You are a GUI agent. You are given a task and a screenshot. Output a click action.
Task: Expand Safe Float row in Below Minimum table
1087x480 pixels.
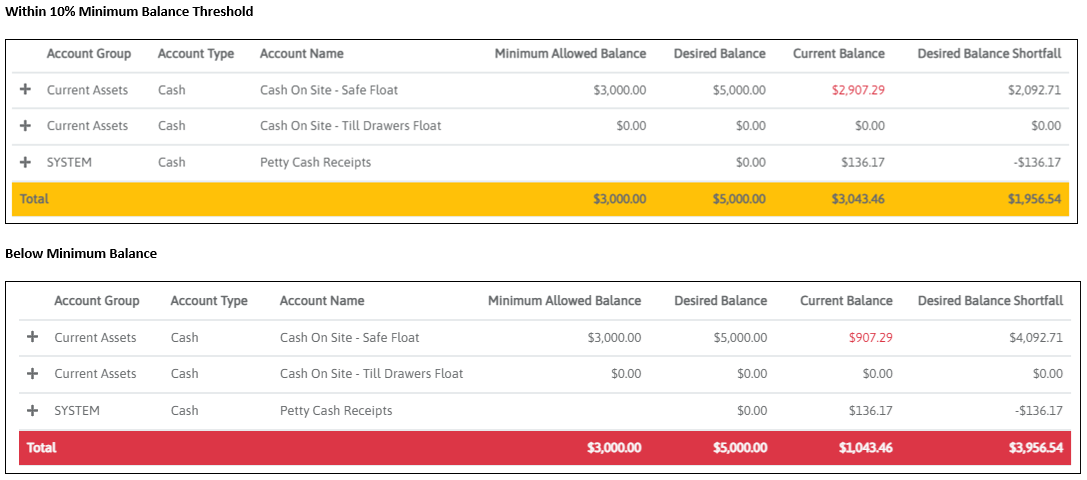click(32, 338)
